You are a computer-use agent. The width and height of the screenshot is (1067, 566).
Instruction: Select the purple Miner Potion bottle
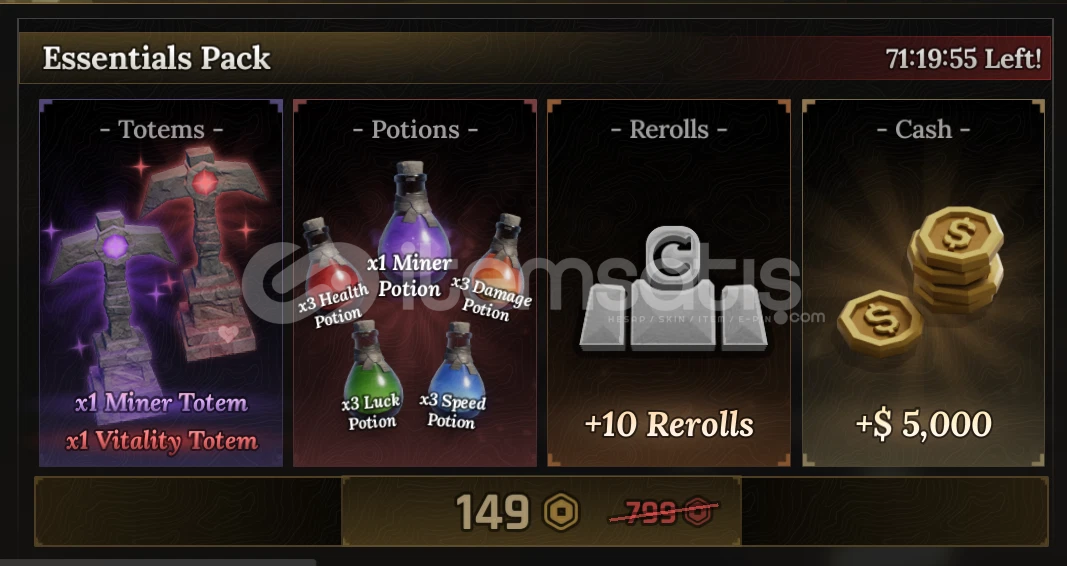[413, 218]
